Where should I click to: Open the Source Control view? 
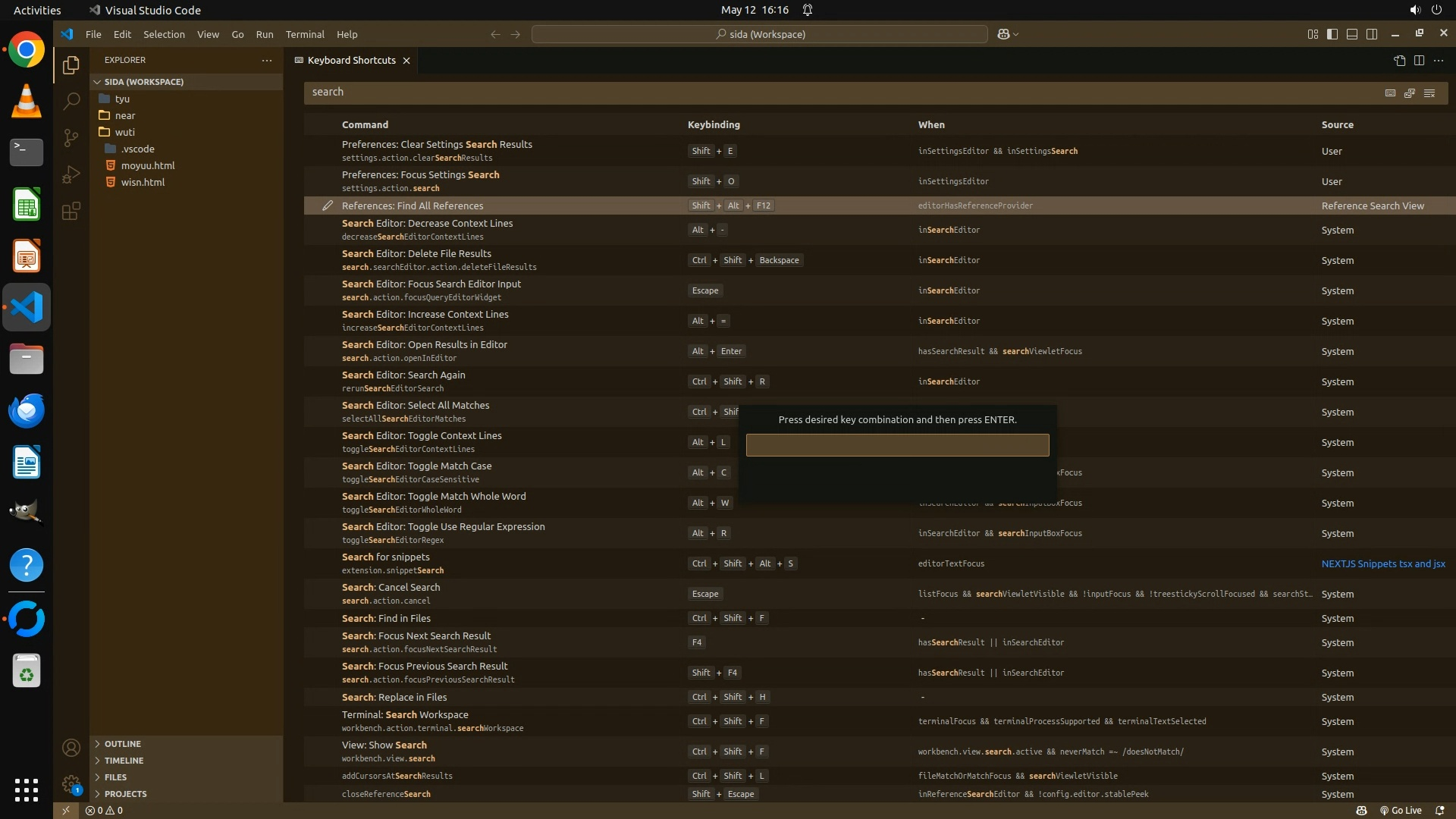click(x=71, y=137)
